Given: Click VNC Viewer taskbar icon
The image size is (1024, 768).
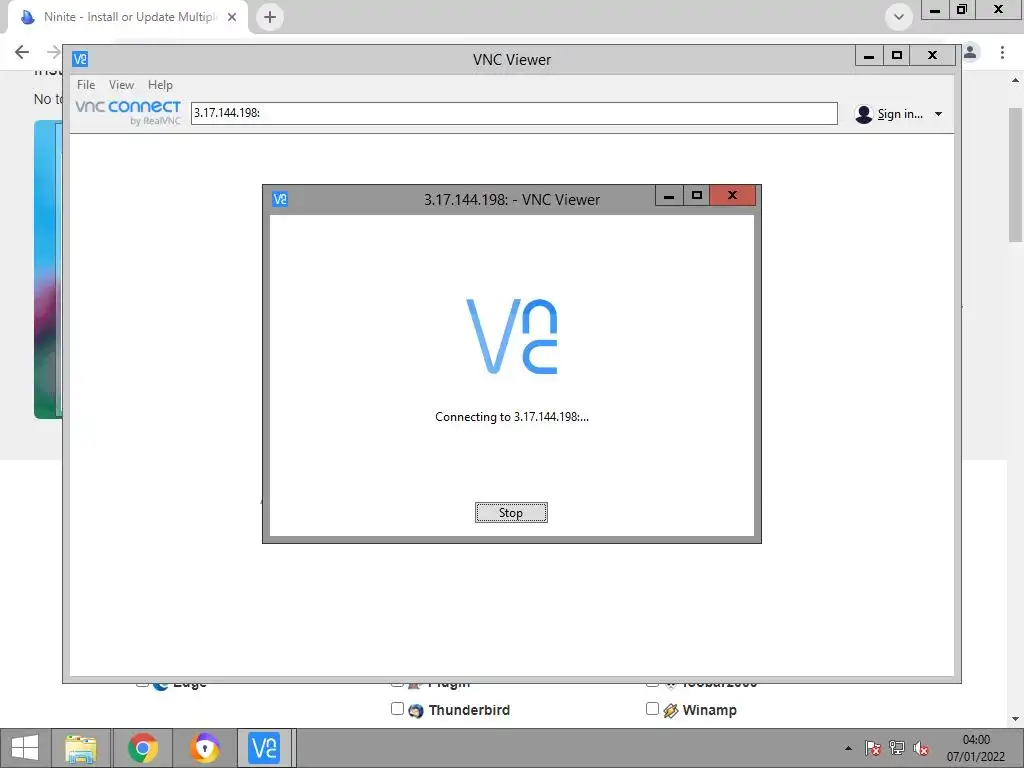Looking at the screenshot, I should point(264,748).
